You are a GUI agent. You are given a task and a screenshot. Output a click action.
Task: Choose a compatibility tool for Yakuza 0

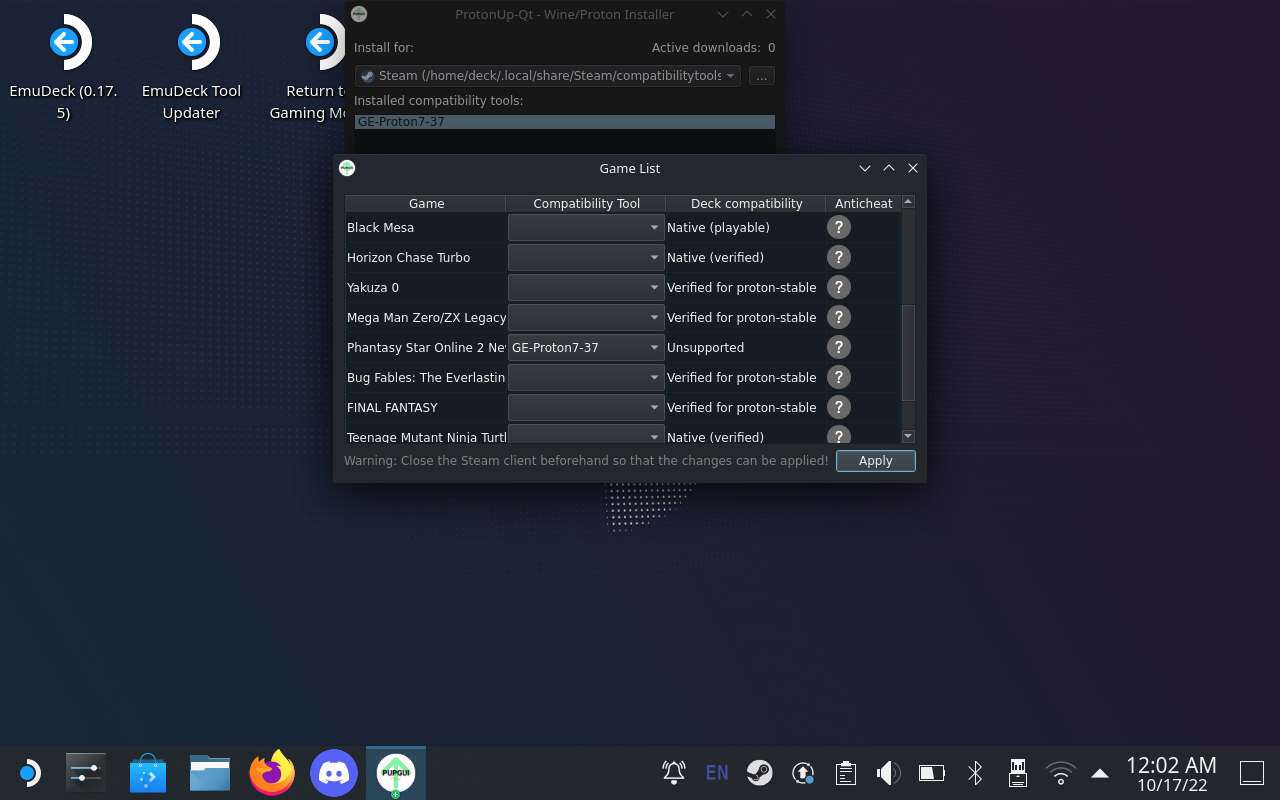click(x=586, y=288)
